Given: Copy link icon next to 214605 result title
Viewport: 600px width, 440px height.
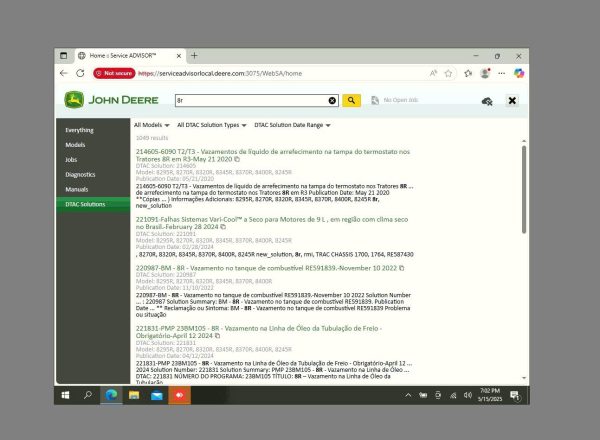Looking at the screenshot, I should [237, 159].
